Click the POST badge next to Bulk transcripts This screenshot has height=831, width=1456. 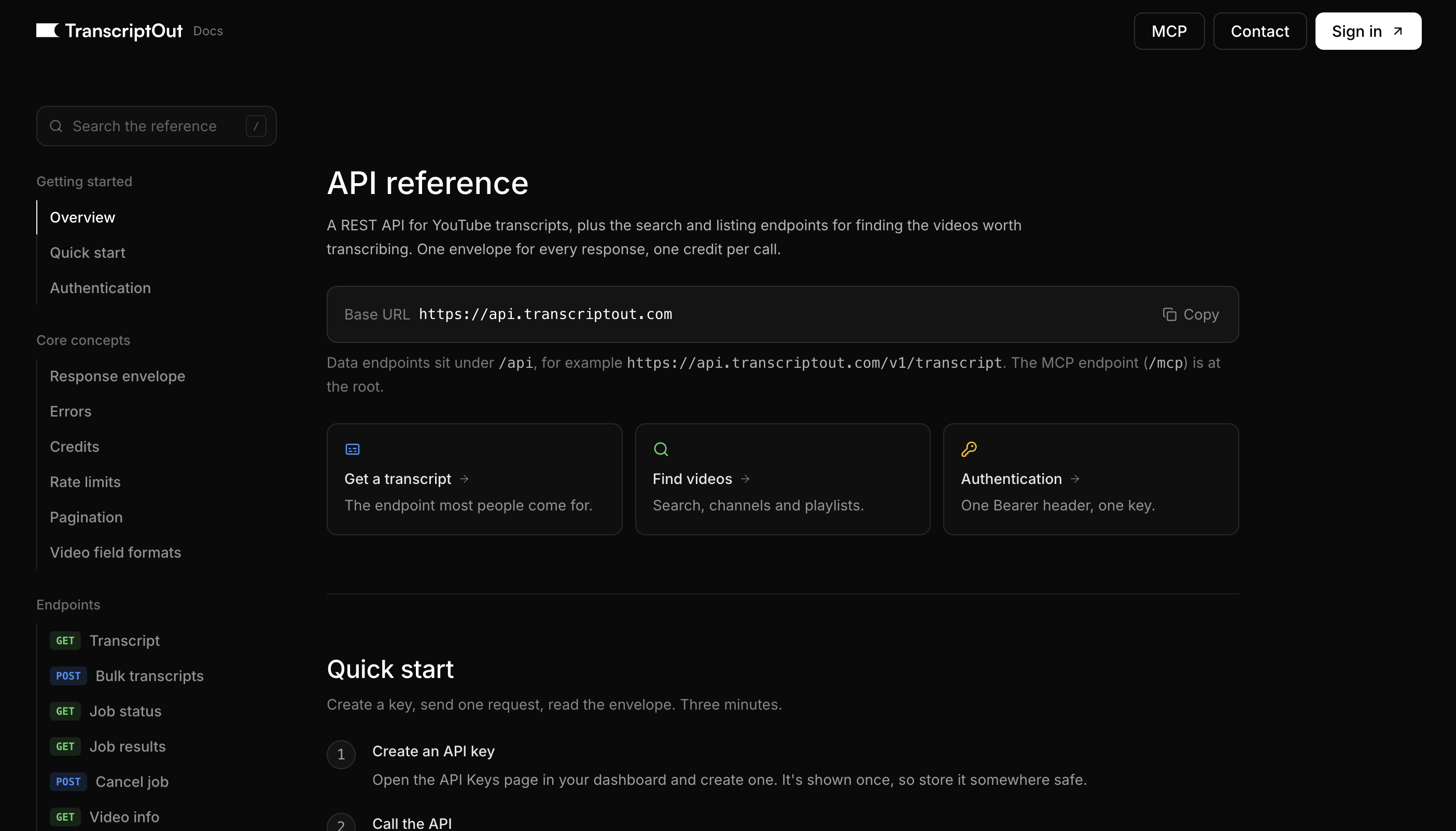tap(68, 676)
